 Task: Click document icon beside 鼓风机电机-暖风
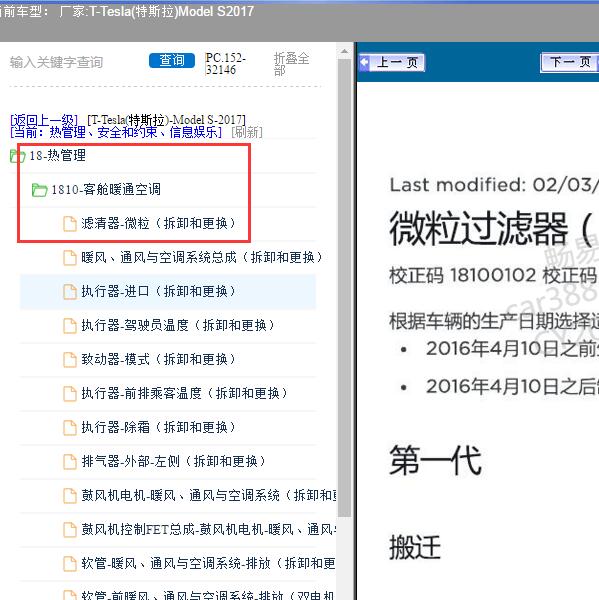tap(70, 496)
